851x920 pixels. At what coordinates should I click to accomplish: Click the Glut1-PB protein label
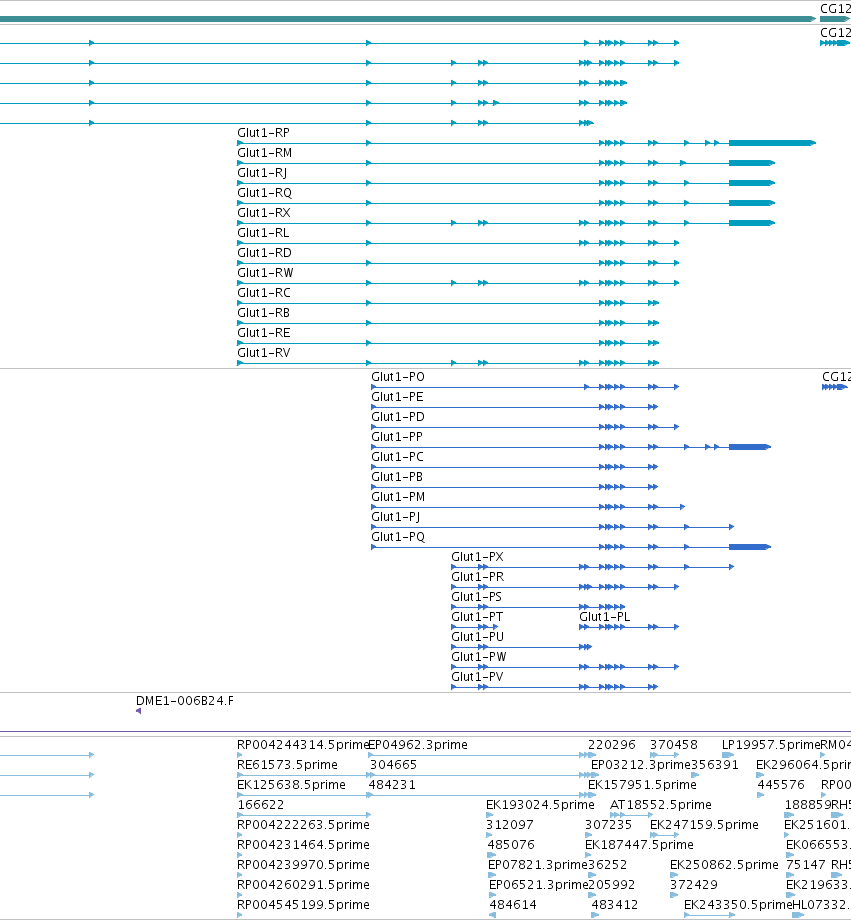pos(397,476)
